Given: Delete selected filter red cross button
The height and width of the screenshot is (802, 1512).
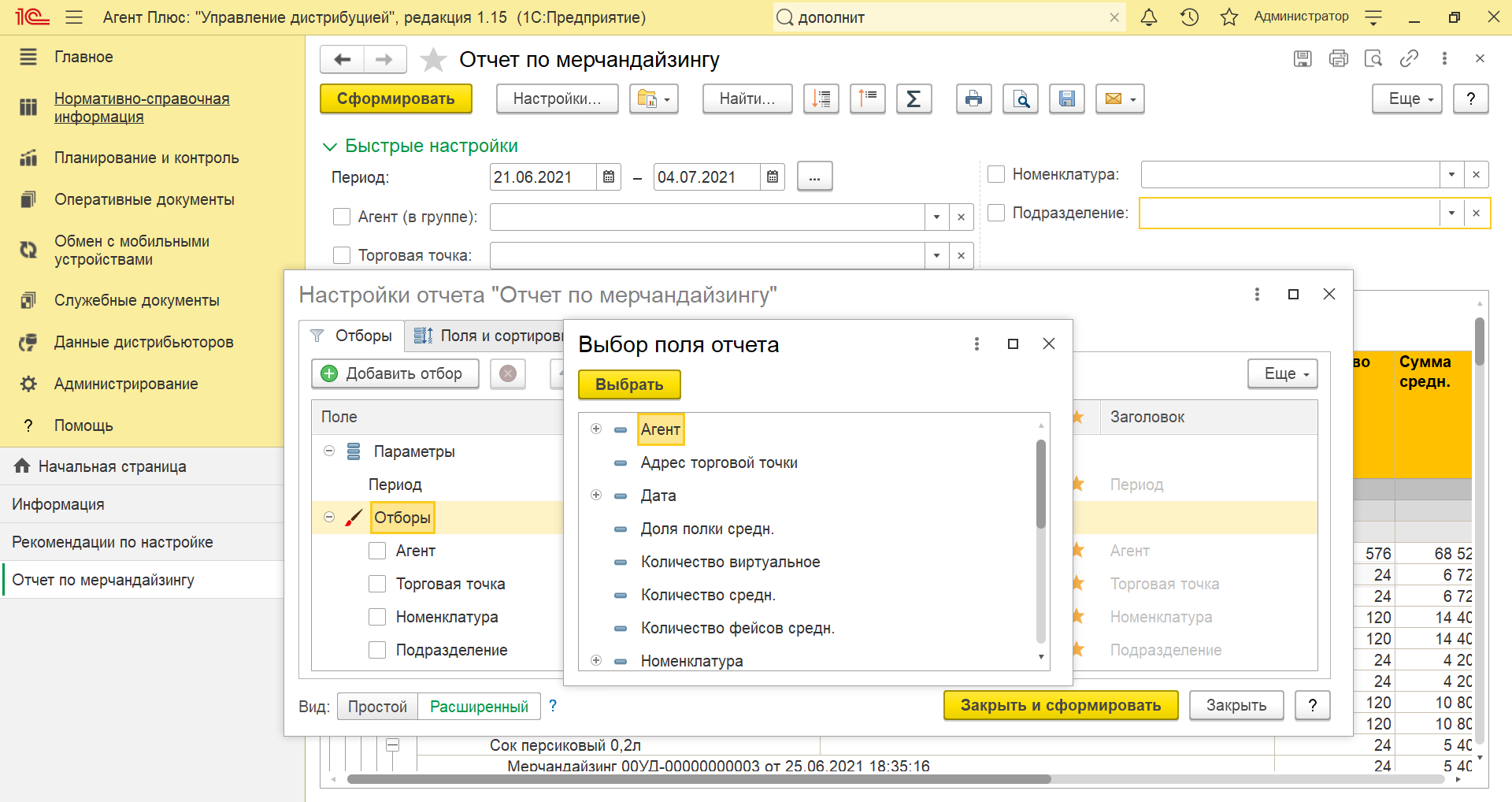Looking at the screenshot, I should pos(508,373).
